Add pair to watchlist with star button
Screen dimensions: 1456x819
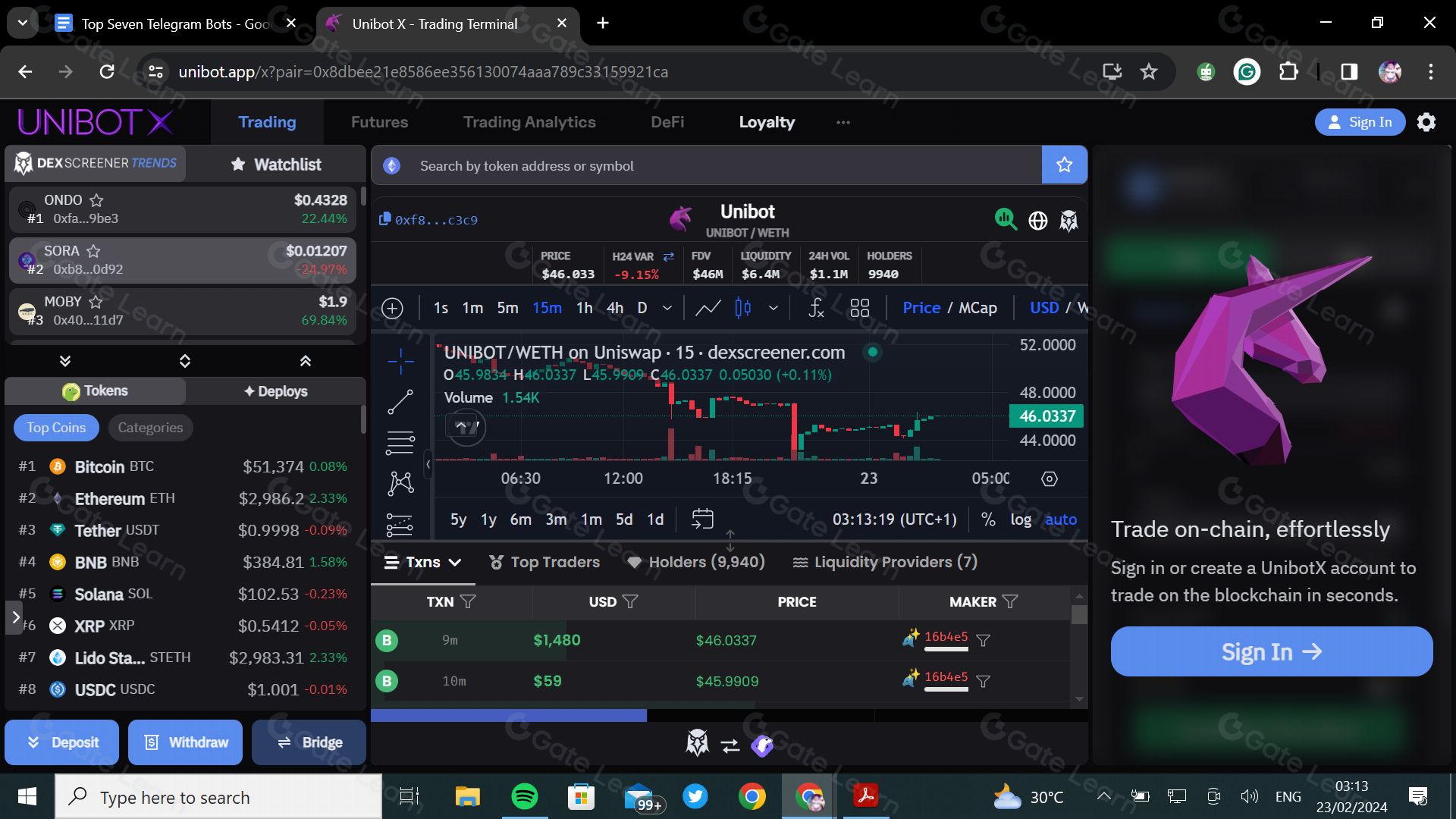[1064, 165]
